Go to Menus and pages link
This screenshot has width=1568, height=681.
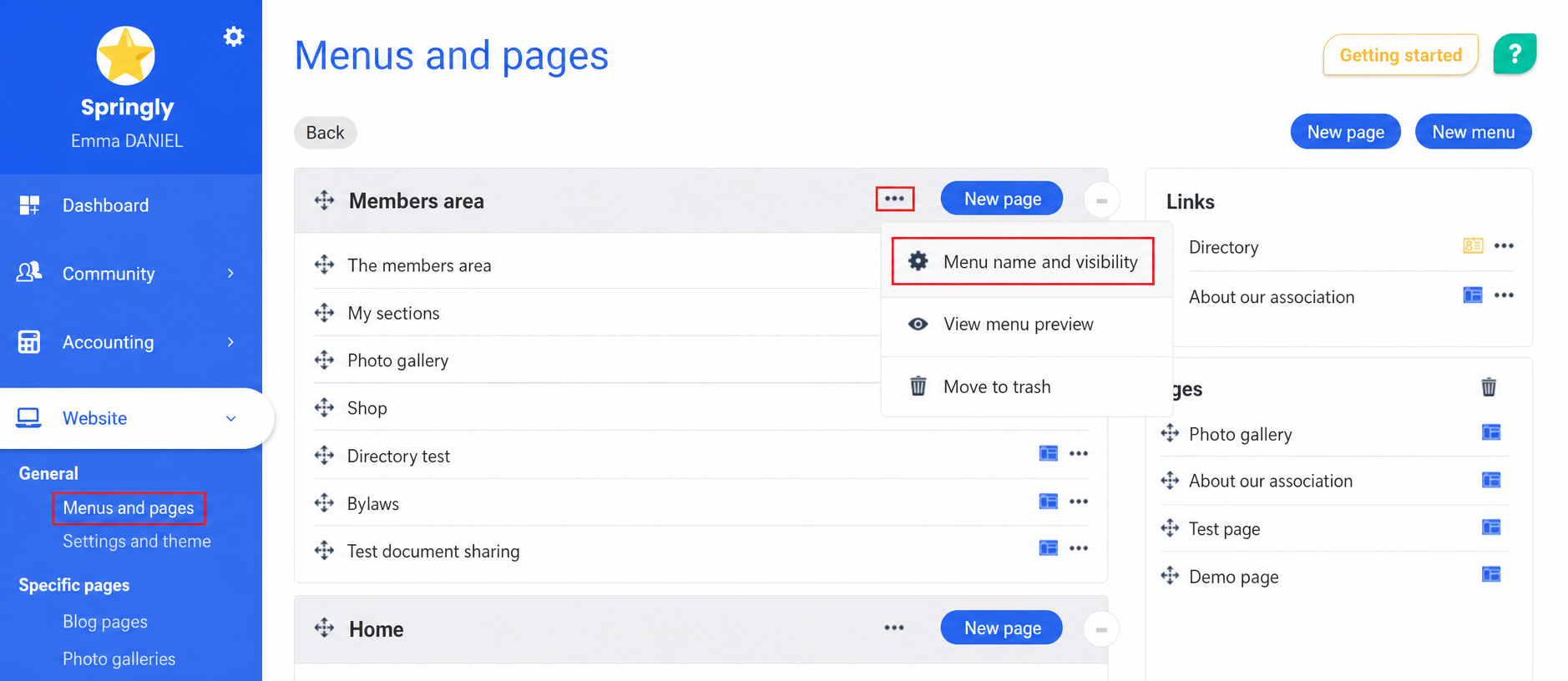pyautogui.click(x=129, y=507)
